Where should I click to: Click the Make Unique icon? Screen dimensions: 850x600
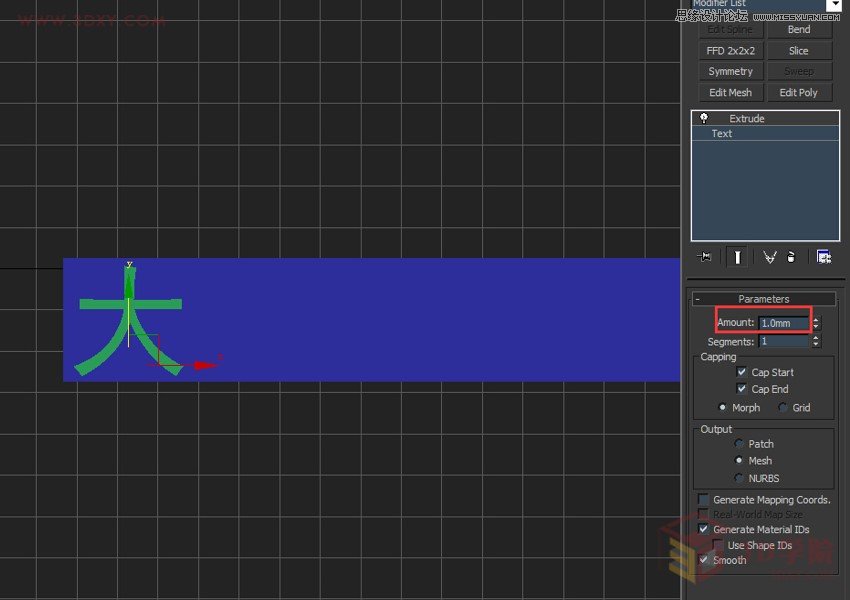coord(768,257)
